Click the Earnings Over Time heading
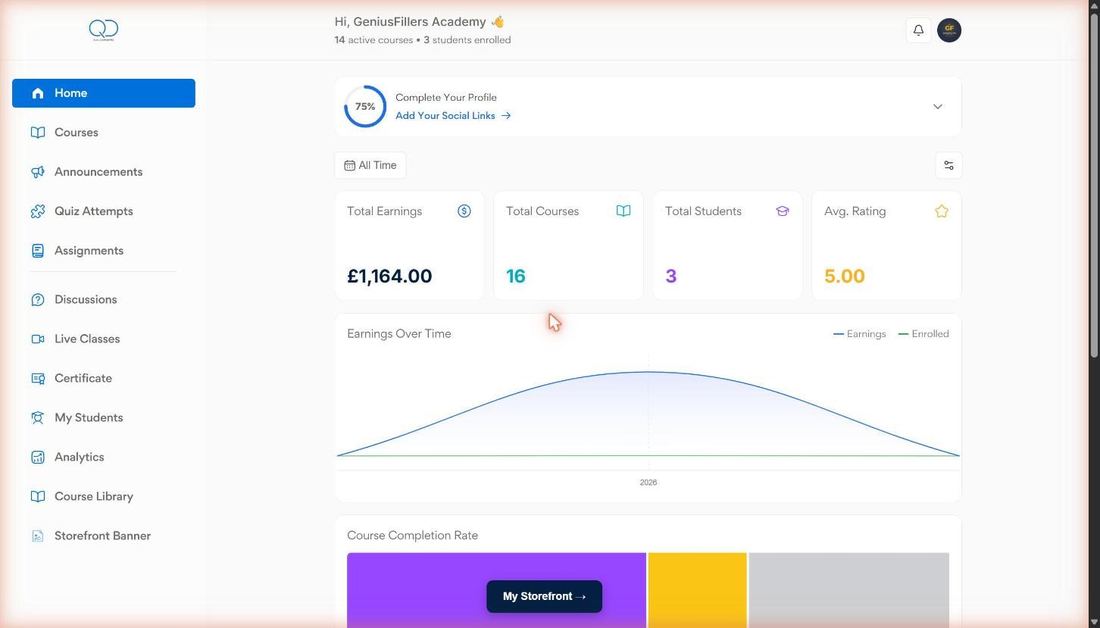The width and height of the screenshot is (1100, 628). 399,334
